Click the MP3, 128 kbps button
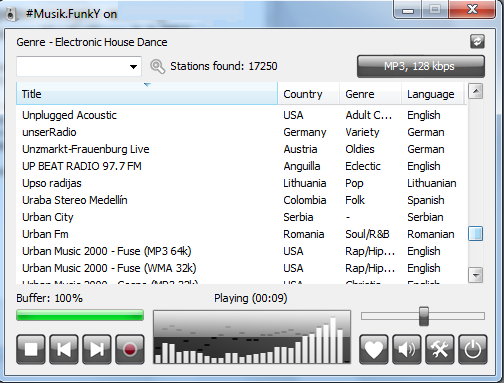The width and height of the screenshot is (504, 383). 421,66
